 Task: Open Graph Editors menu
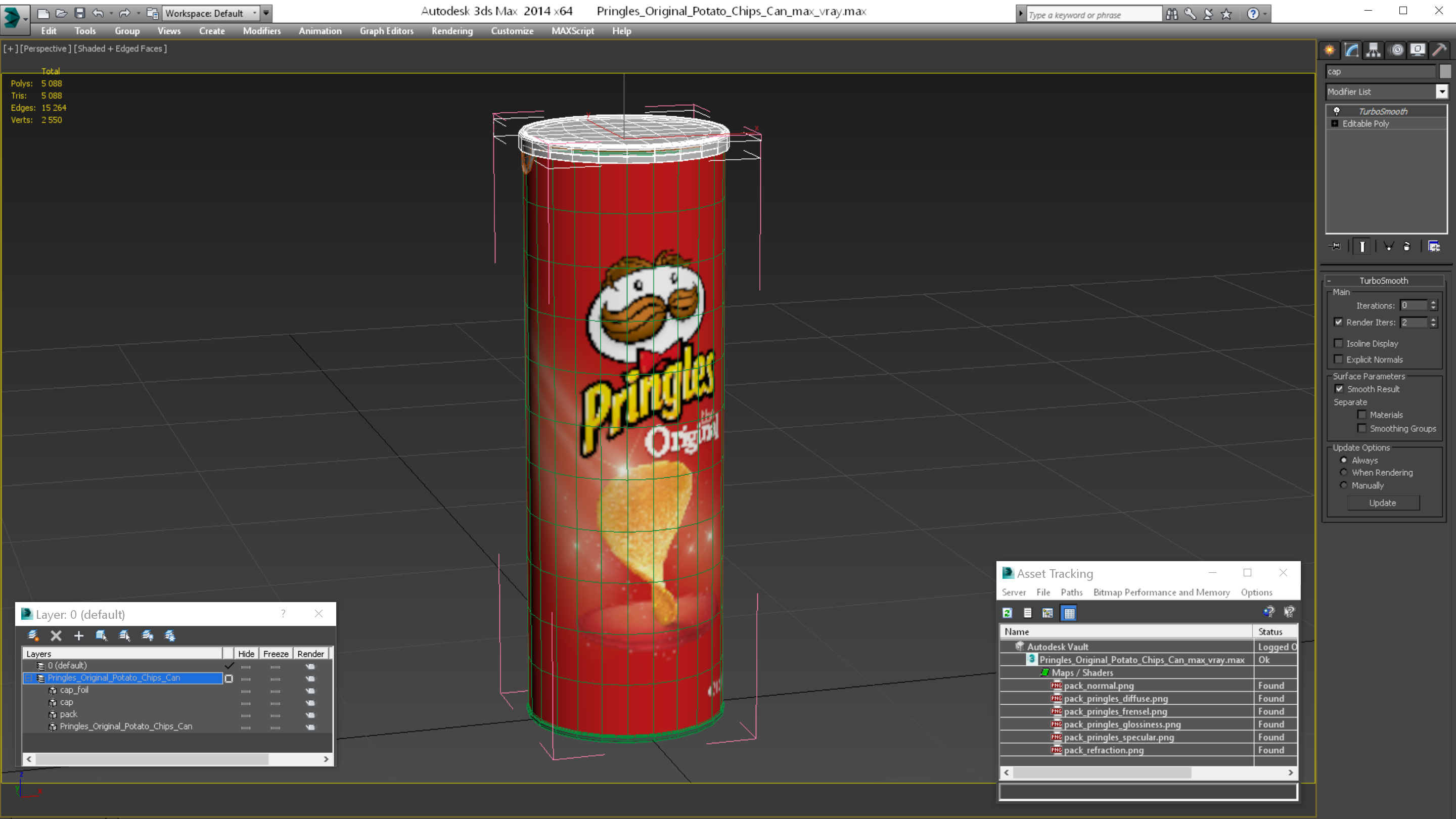(387, 31)
